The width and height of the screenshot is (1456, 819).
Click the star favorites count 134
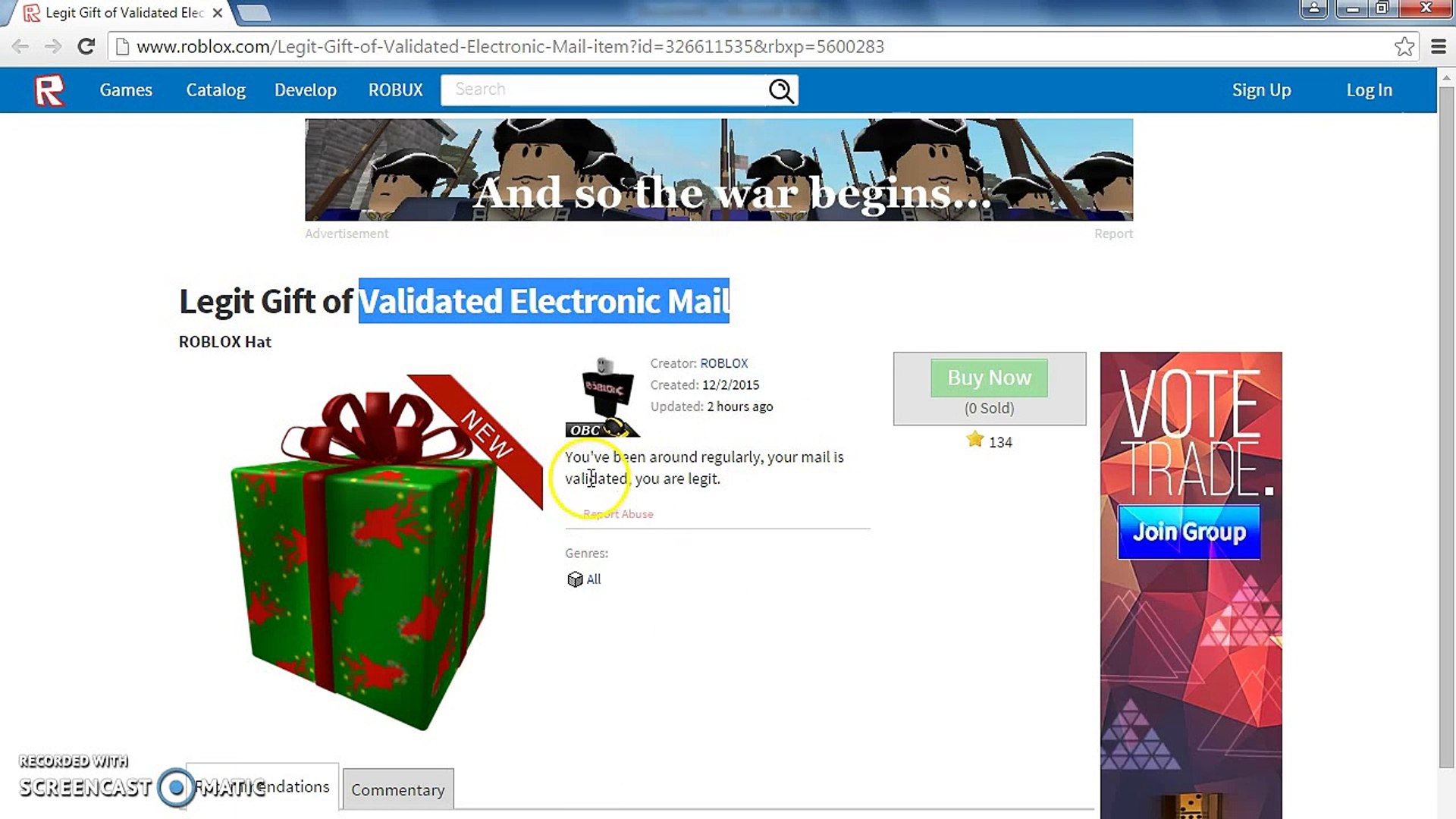pyautogui.click(x=989, y=441)
